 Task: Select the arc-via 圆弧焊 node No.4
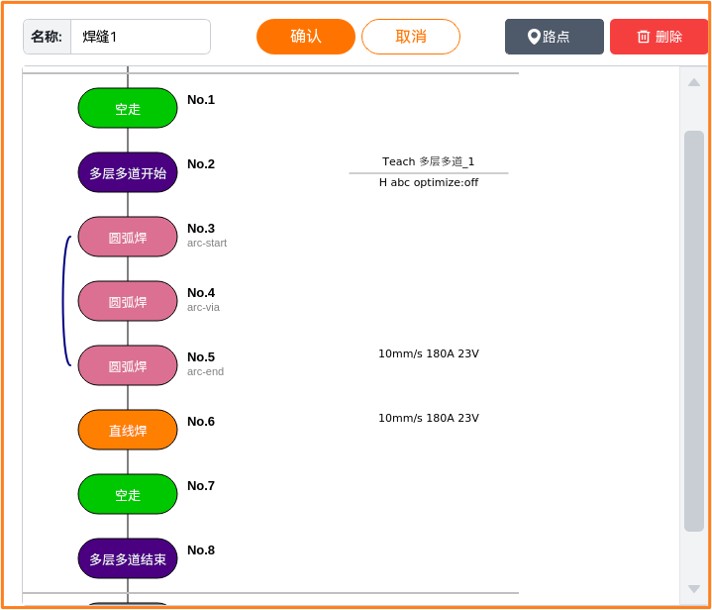pyautogui.click(x=128, y=301)
